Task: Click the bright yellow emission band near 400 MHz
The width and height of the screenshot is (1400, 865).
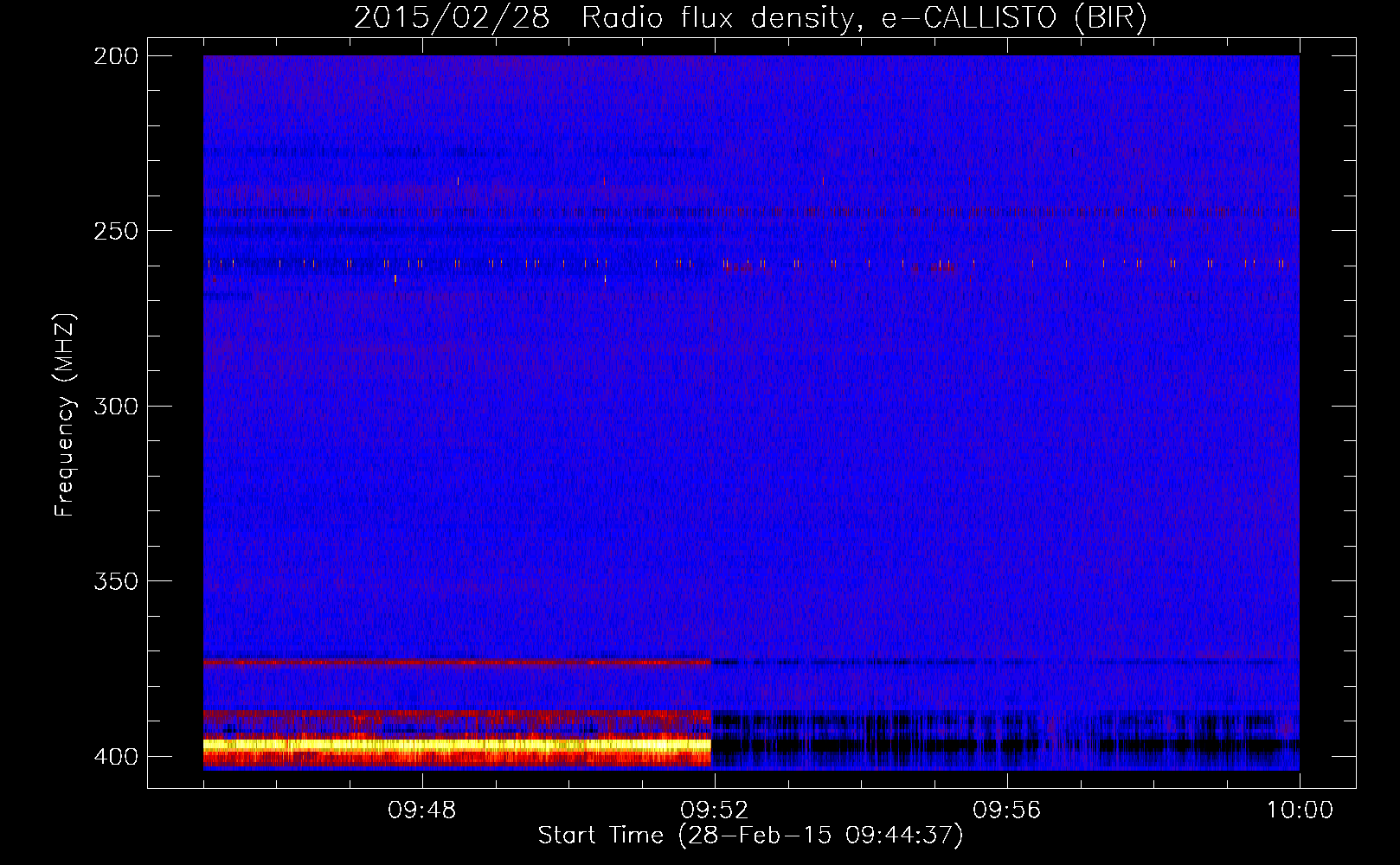Action: (457, 744)
